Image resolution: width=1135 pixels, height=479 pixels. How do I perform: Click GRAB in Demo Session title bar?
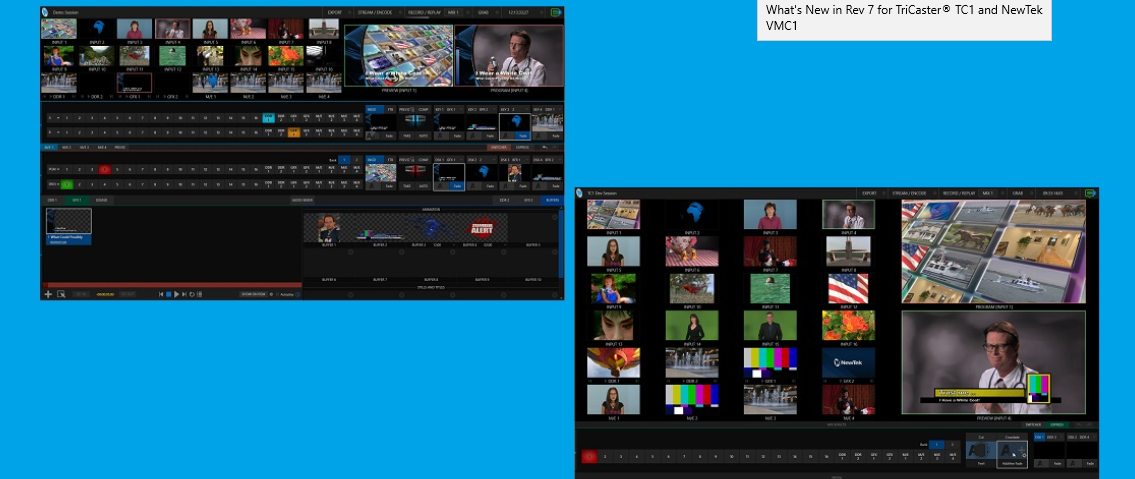(x=483, y=12)
